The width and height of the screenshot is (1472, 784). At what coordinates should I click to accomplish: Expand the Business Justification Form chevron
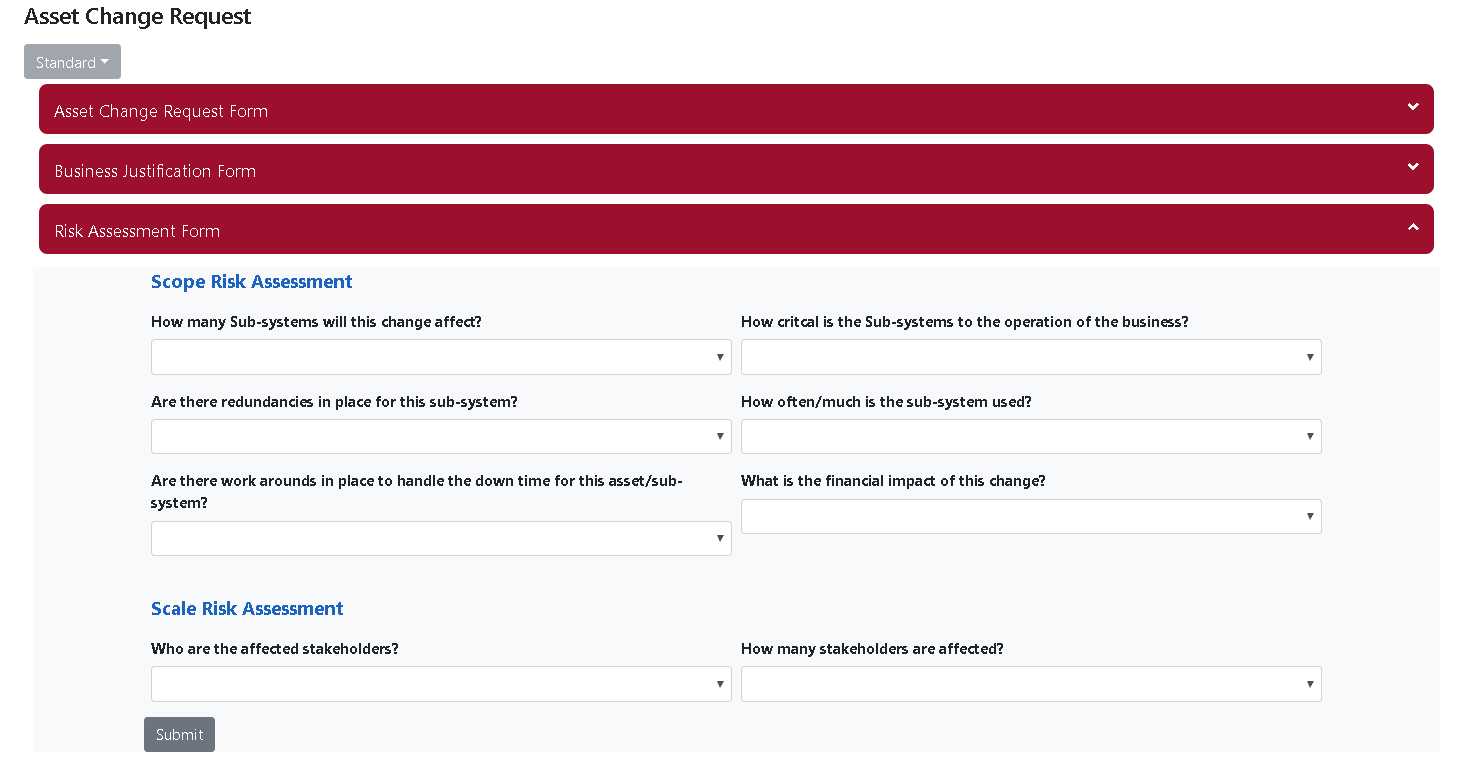click(x=1413, y=167)
